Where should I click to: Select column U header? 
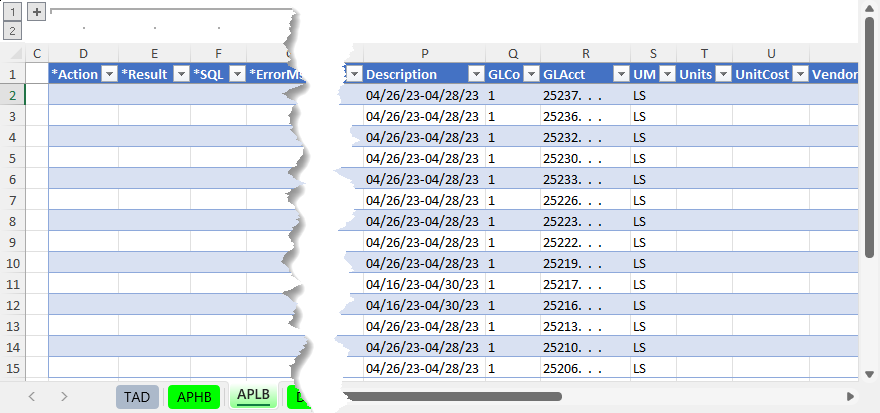coord(771,54)
